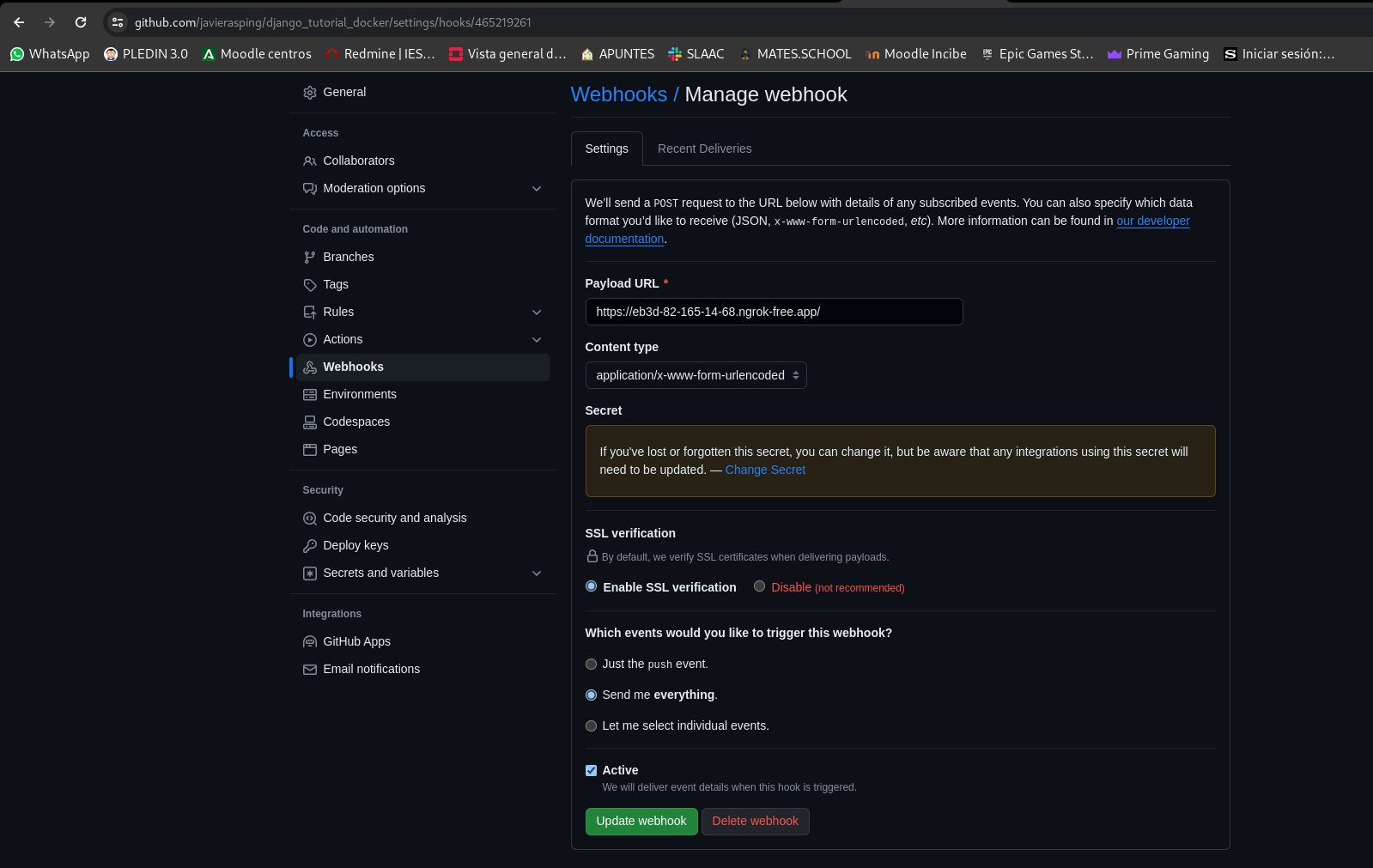1373x868 pixels.
Task: Click the Collaborators people icon
Action: coord(310,161)
